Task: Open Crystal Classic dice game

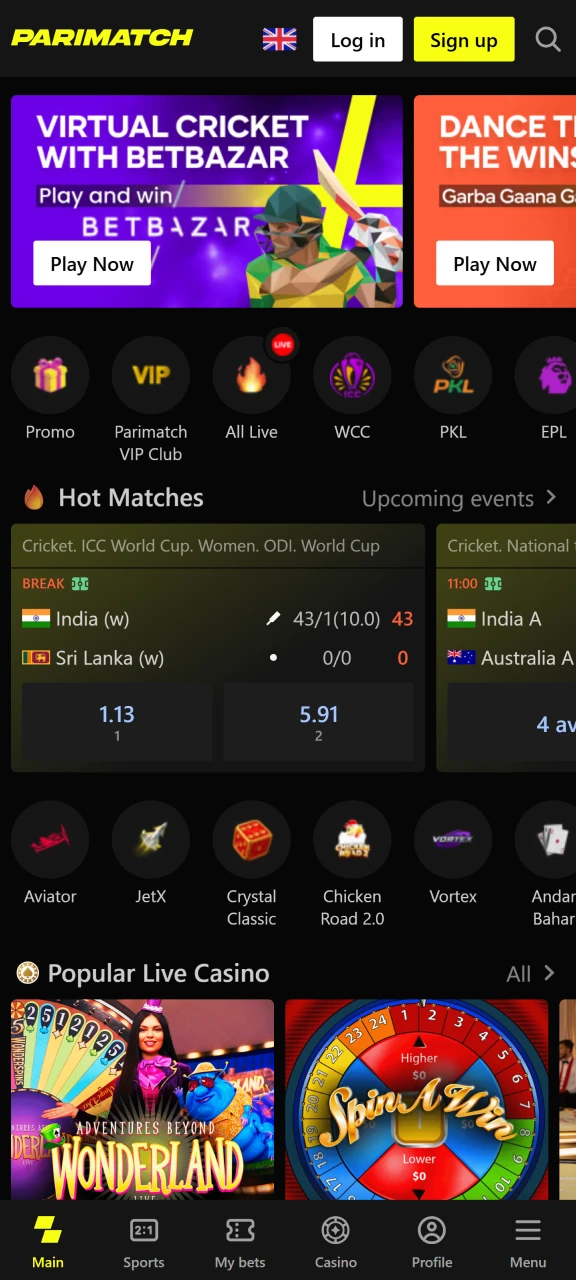Action: click(x=252, y=840)
